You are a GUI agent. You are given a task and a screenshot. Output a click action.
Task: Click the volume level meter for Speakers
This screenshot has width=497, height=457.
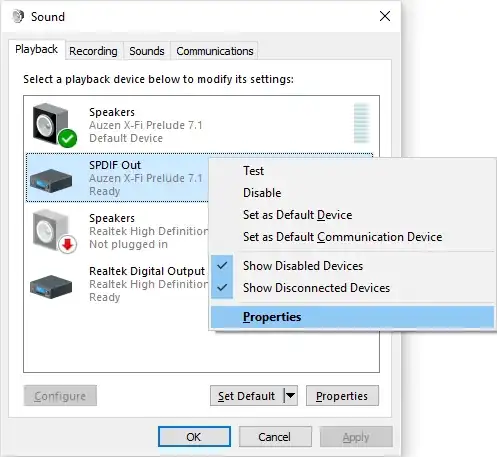(x=361, y=123)
